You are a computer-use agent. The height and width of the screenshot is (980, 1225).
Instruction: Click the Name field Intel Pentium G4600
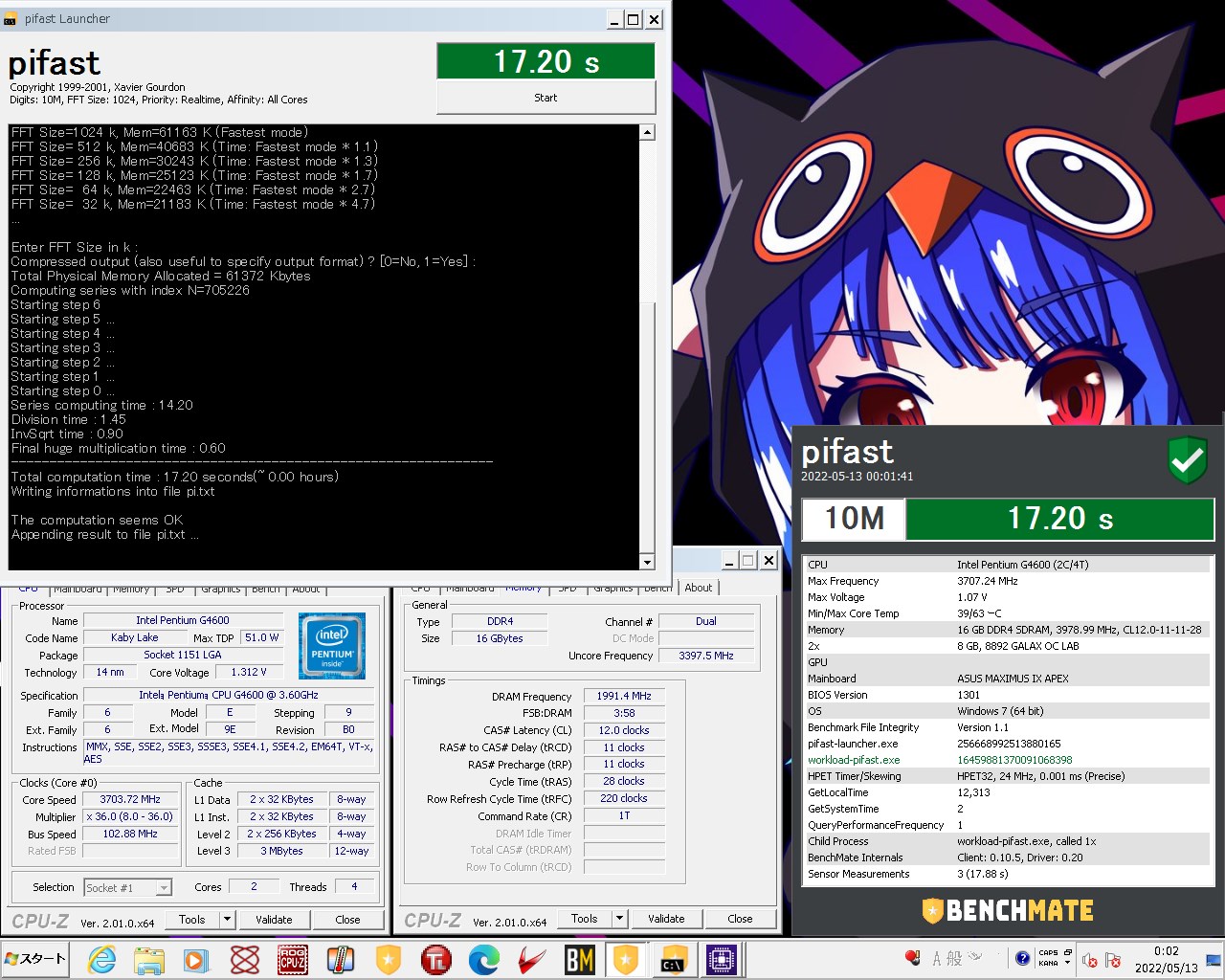pyautogui.click(x=183, y=621)
